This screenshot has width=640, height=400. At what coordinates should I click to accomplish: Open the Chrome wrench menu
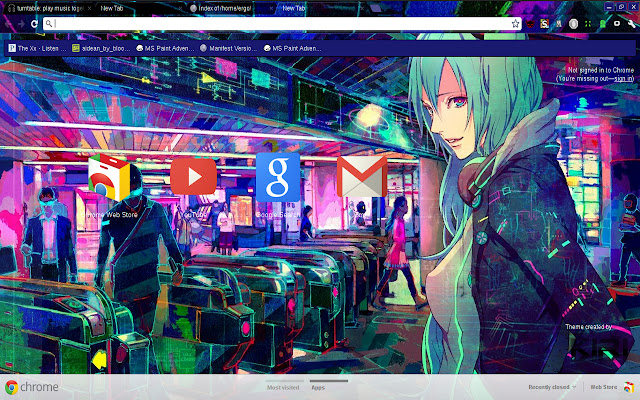tap(631, 24)
